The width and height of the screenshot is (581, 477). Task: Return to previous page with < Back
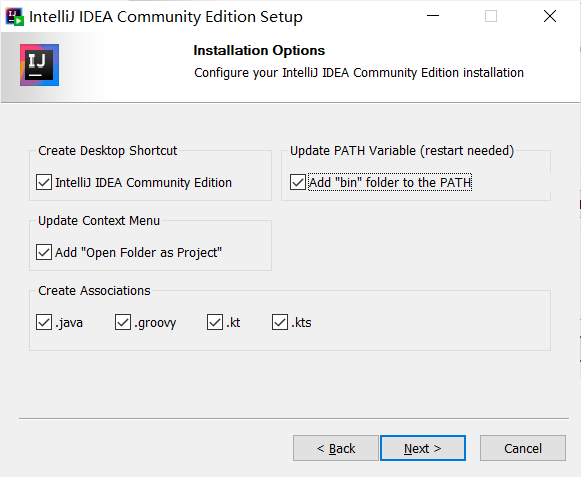[x=336, y=448]
